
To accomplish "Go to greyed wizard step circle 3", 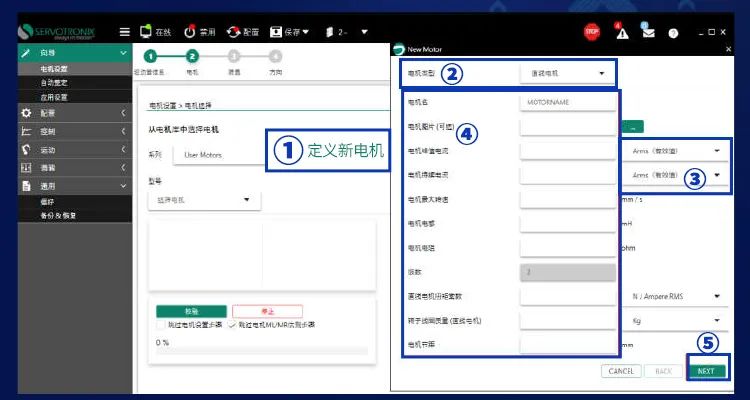I will pyautogui.click(x=233, y=57).
